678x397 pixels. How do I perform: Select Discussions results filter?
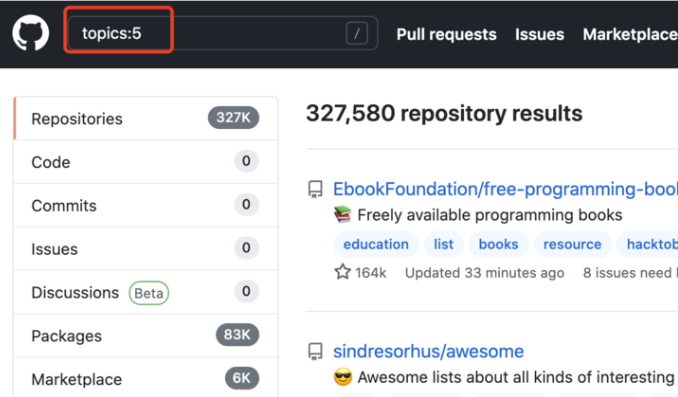pos(146,292)
